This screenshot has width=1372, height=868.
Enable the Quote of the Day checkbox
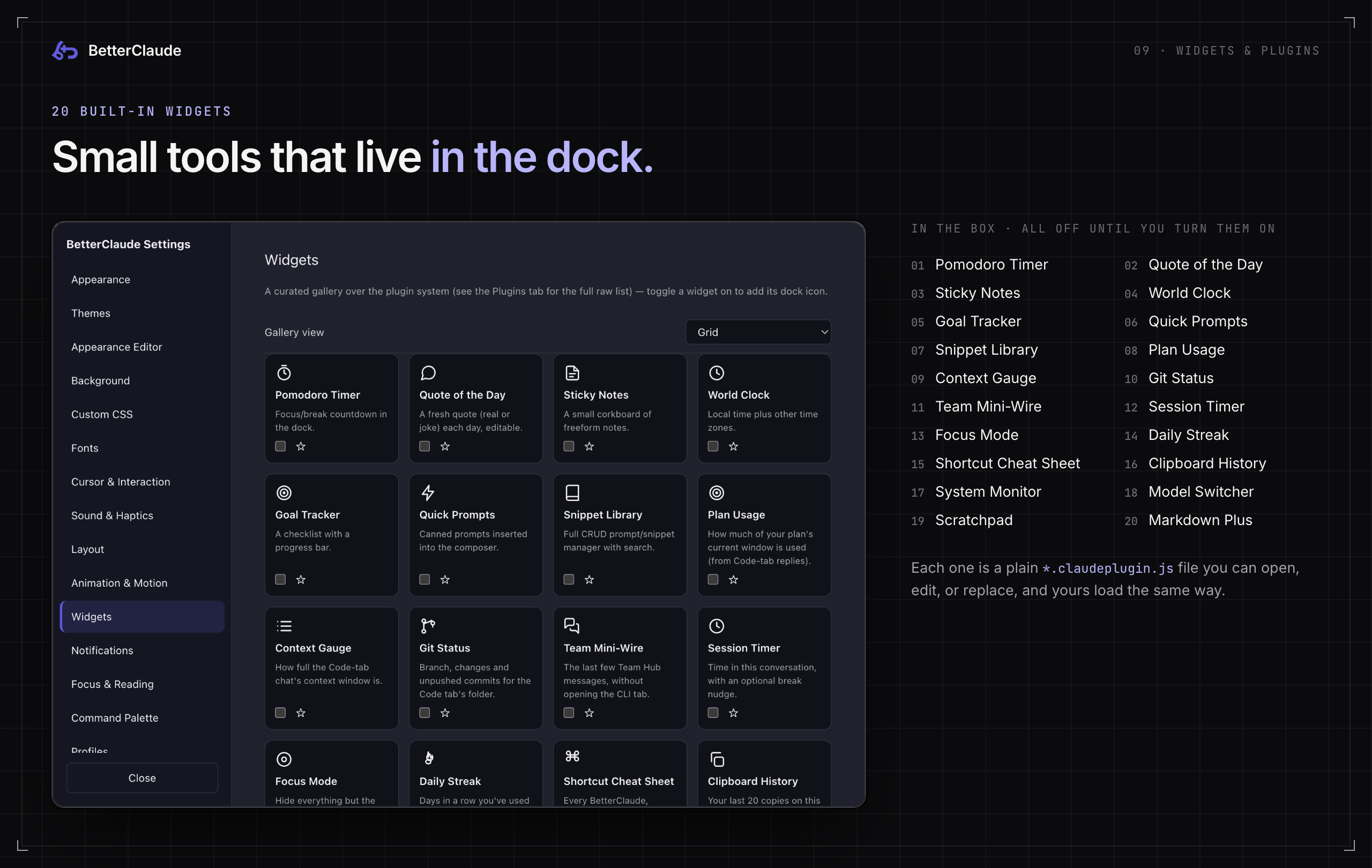424,446
